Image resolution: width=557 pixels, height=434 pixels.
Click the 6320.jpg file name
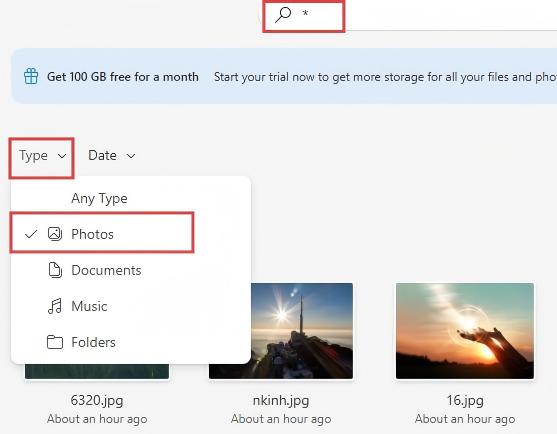point(97,400)
